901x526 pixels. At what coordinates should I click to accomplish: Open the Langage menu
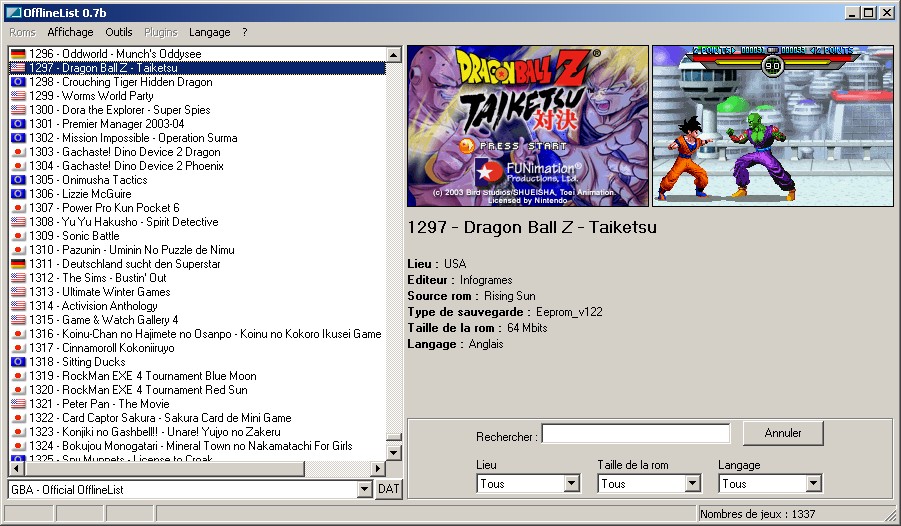(x=210, y=32)
